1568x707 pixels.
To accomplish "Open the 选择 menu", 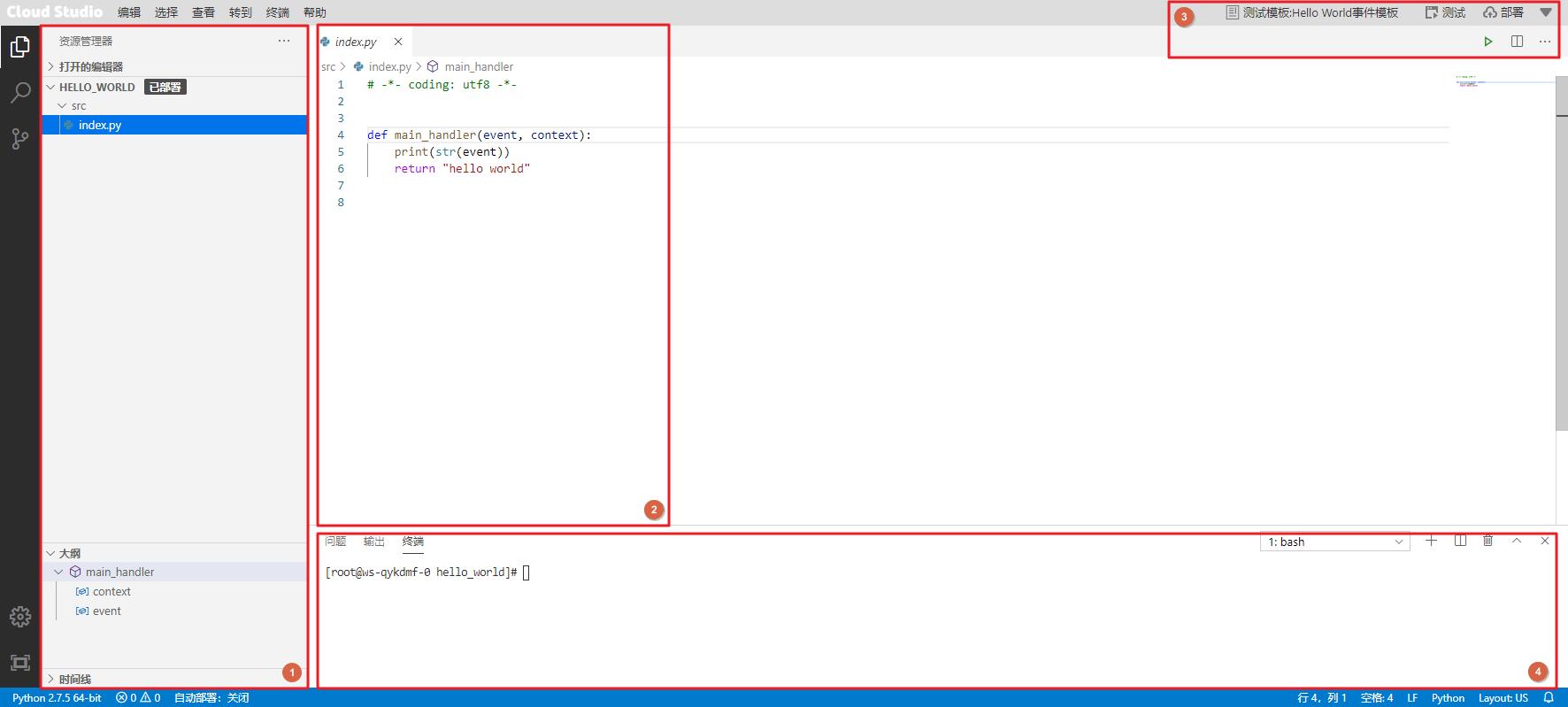I will [x=166, y=12].
